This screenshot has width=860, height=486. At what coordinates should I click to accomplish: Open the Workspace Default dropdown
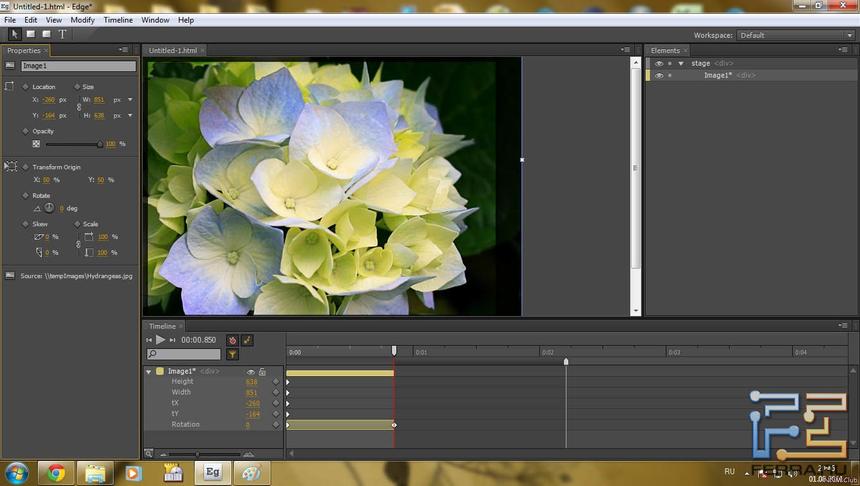pyautogui.click(x=796, y=35)
